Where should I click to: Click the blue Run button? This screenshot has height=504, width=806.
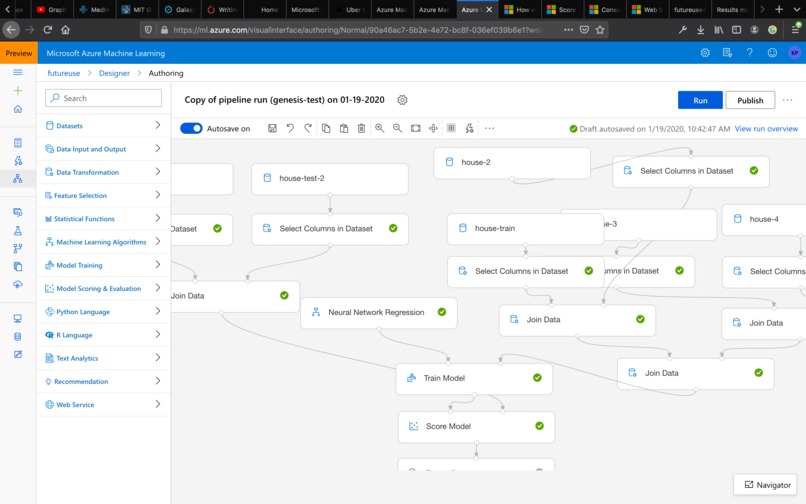coord(700,100)
